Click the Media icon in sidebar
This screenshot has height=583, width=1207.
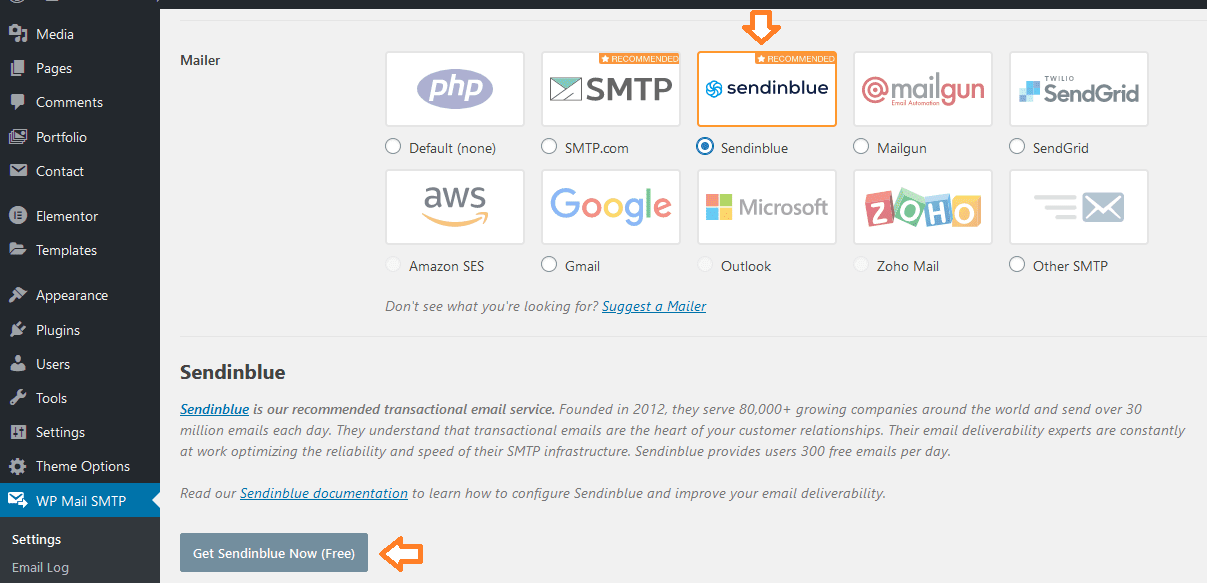tap(17, 34)
